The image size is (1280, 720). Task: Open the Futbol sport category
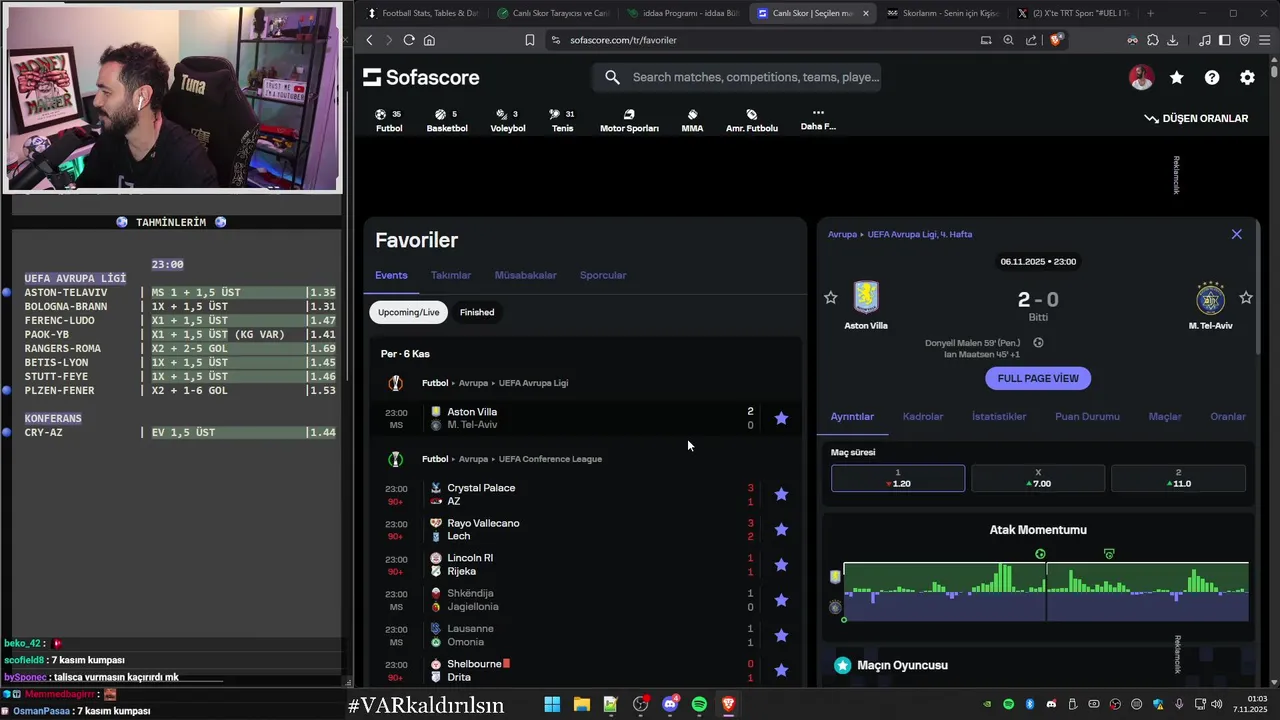[389, 121]
